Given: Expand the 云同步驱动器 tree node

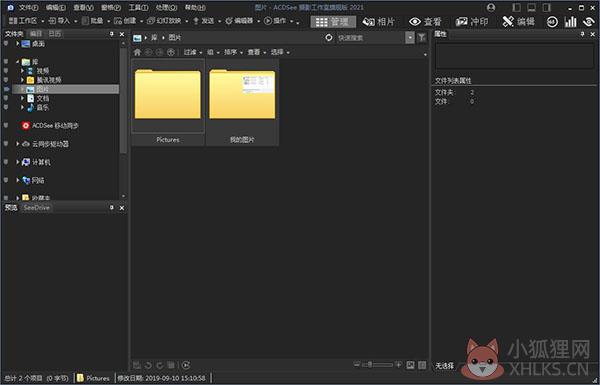Looking at the screenshot, I should coord(18,144).
